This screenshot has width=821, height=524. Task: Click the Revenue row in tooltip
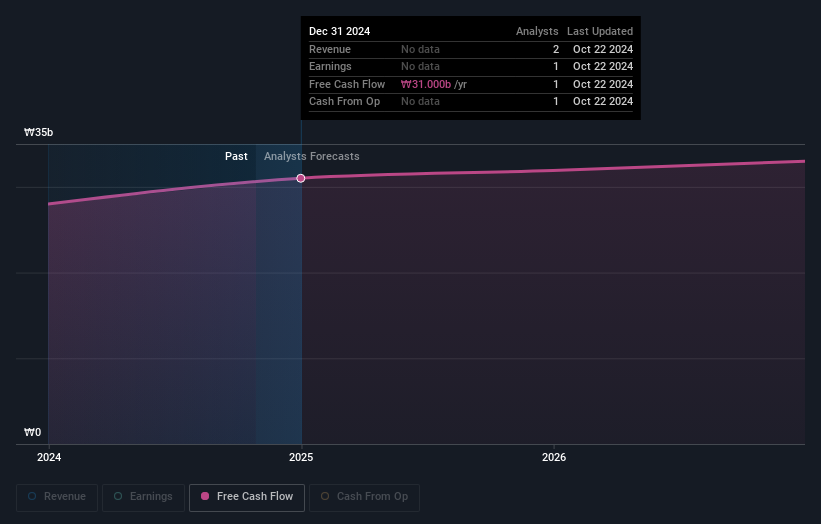471,49
